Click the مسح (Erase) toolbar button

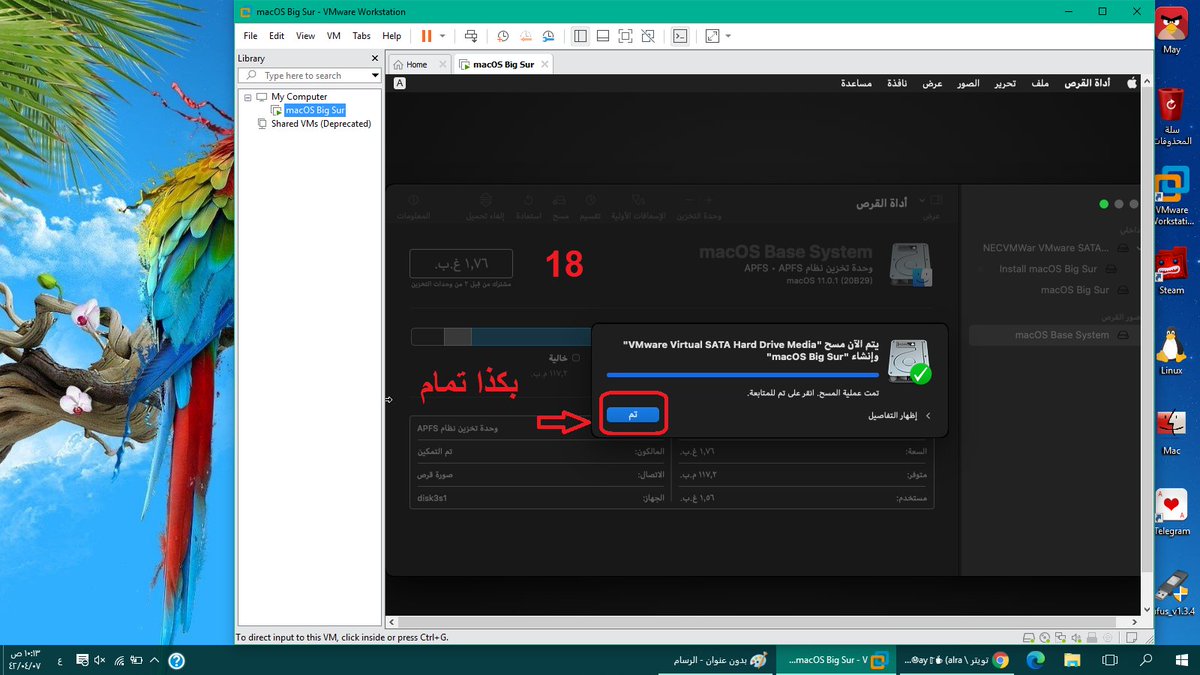(x=561, y=207)
